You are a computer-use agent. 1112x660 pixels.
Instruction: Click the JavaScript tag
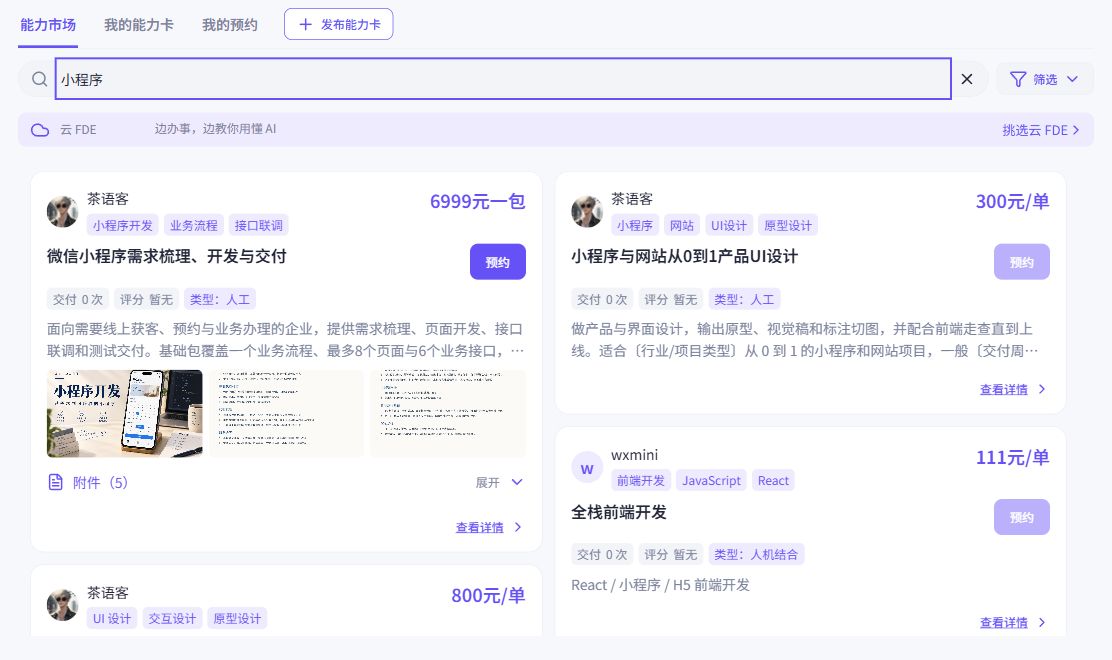click(x=711, y=481)
